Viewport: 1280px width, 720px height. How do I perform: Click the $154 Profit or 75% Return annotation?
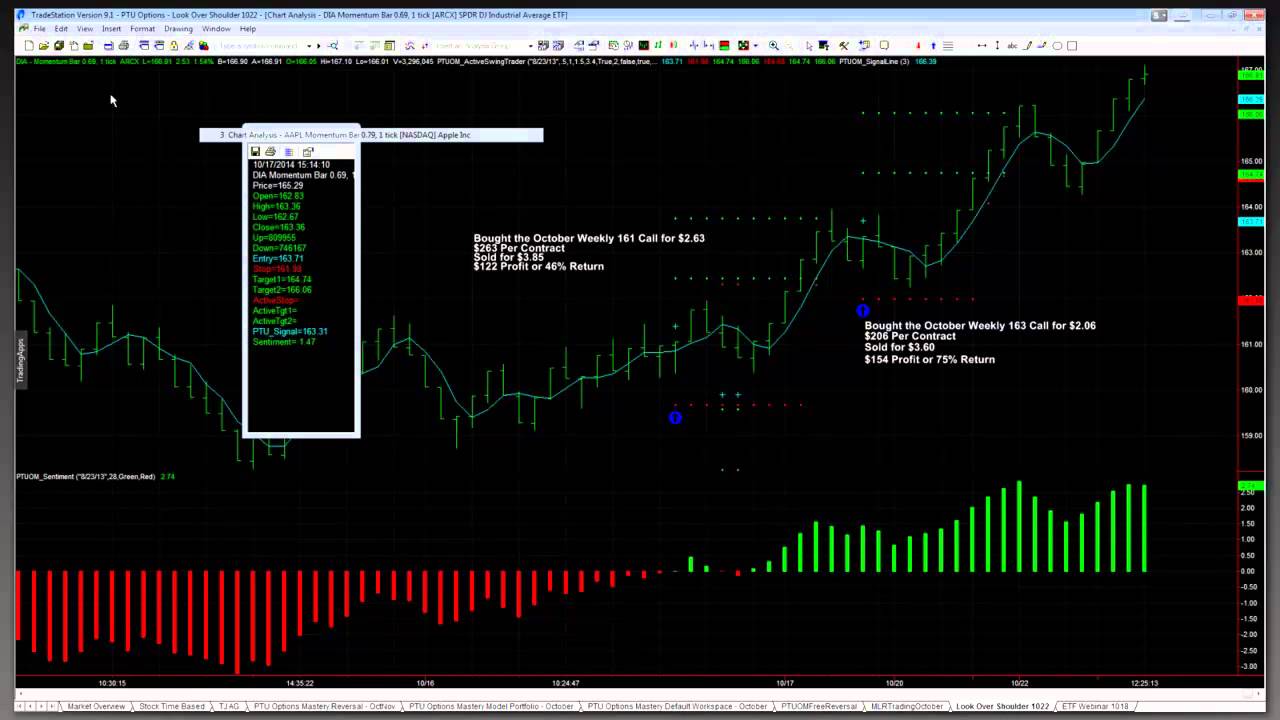[x=929, y=360]
